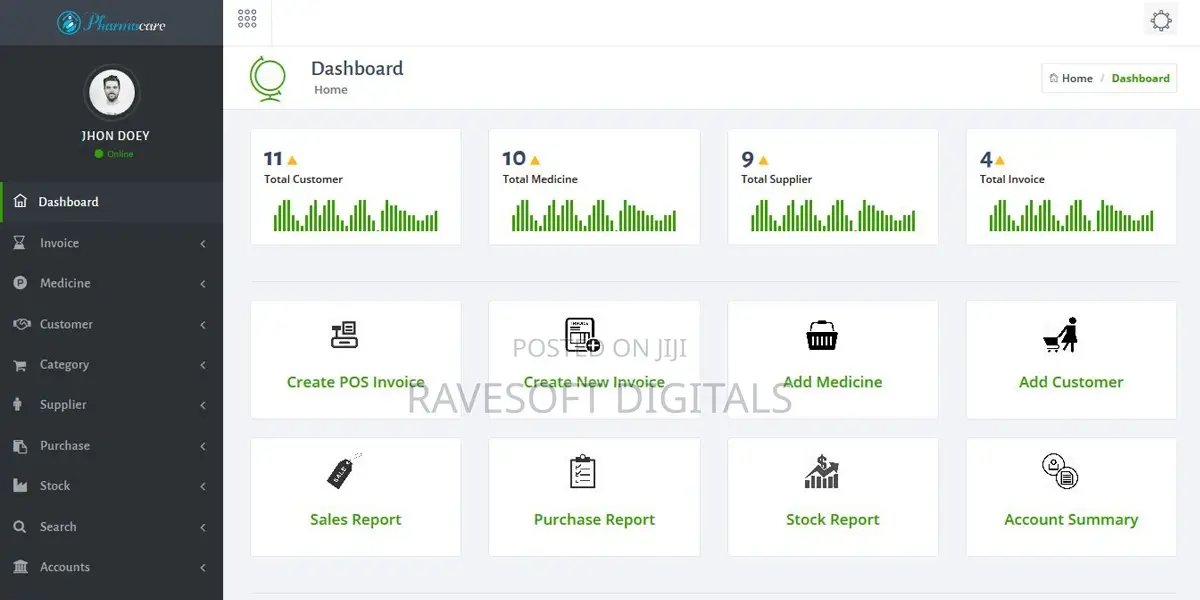Click the Add Customer shopper icon
The image size is (1200, 600).
click(x=1061, y=335)
